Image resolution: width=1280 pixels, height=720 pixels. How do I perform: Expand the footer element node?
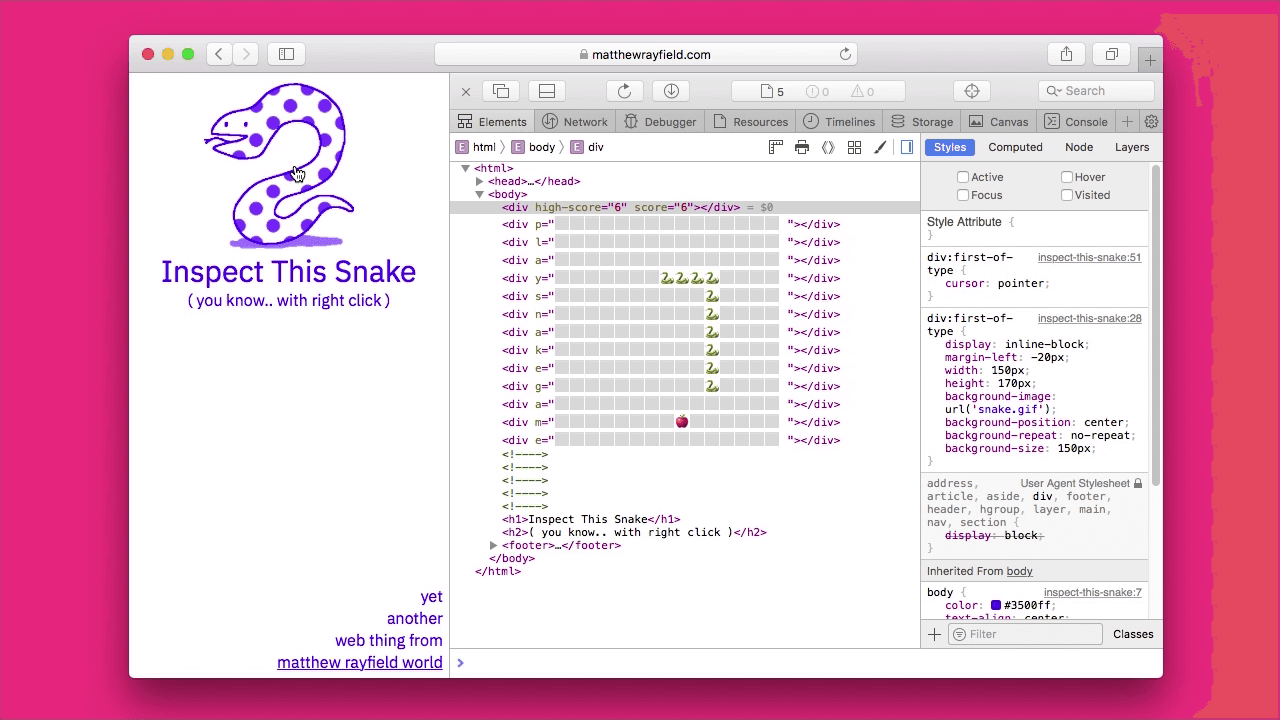pyautogui.click(x=493, y=546)
